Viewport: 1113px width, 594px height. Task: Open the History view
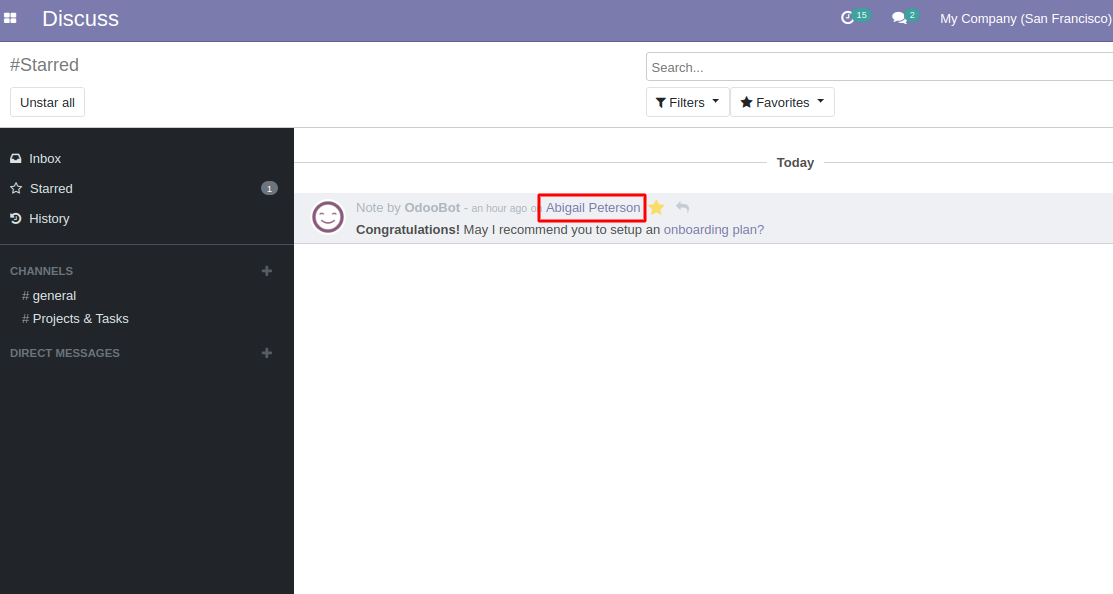click(49, 218)
